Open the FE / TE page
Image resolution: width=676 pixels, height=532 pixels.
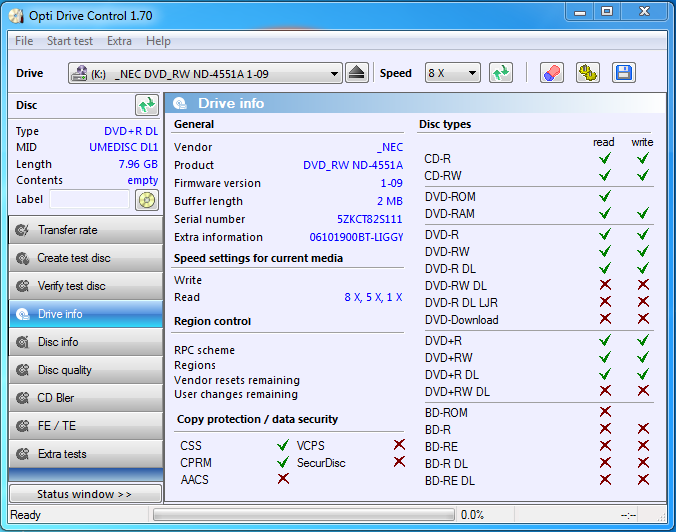[x=86, y=426]
